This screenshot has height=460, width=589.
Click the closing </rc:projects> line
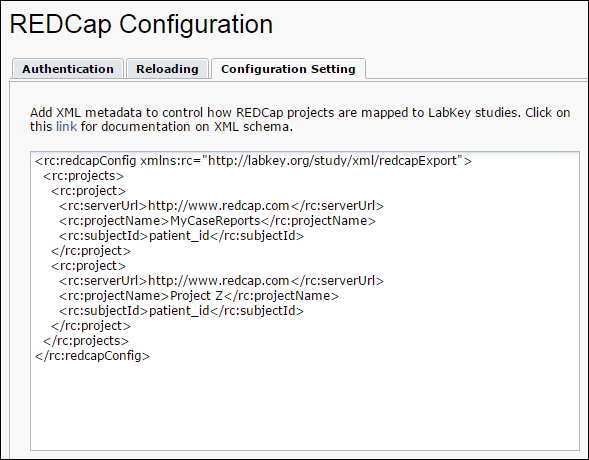[86, 341]
